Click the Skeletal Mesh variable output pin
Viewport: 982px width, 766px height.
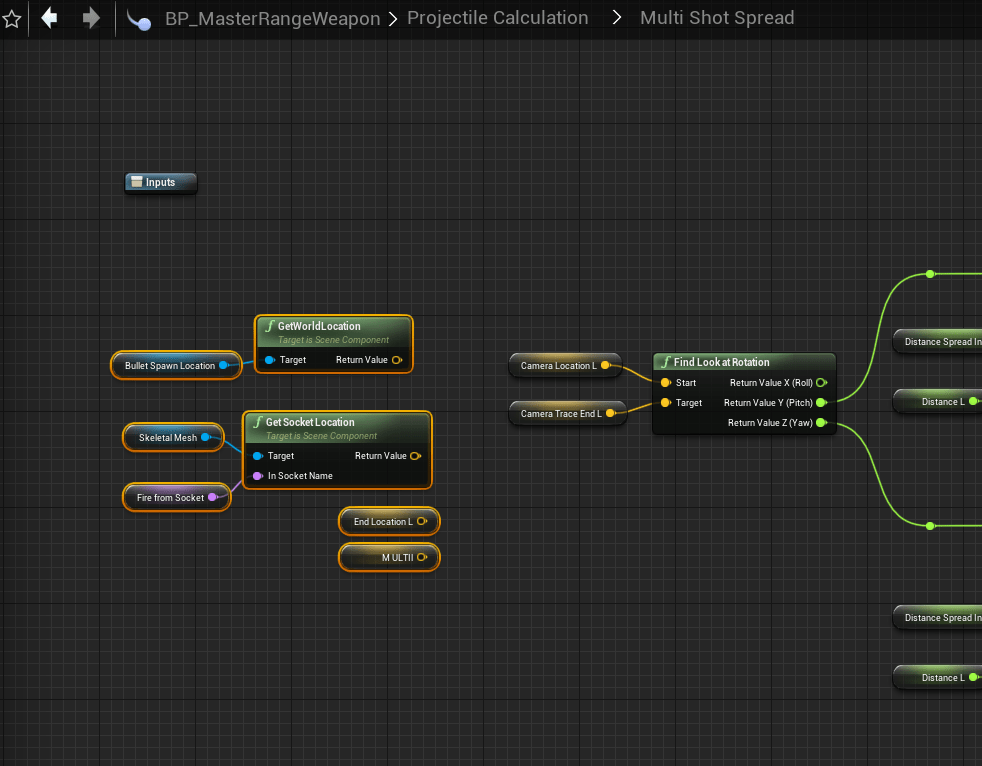[x=206, y=438]
